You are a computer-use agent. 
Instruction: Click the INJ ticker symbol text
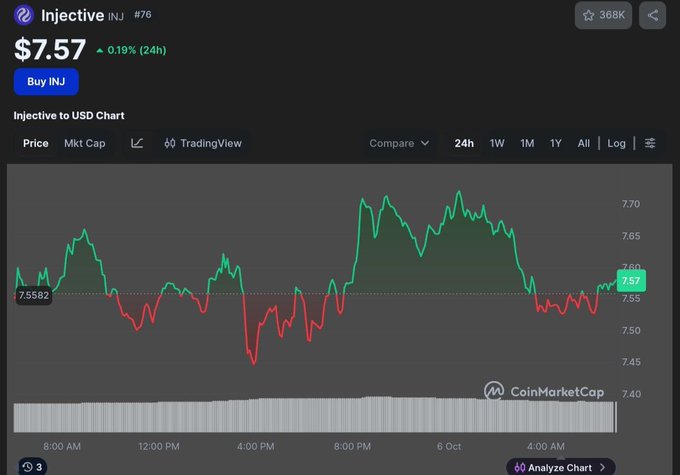point(116,16)
